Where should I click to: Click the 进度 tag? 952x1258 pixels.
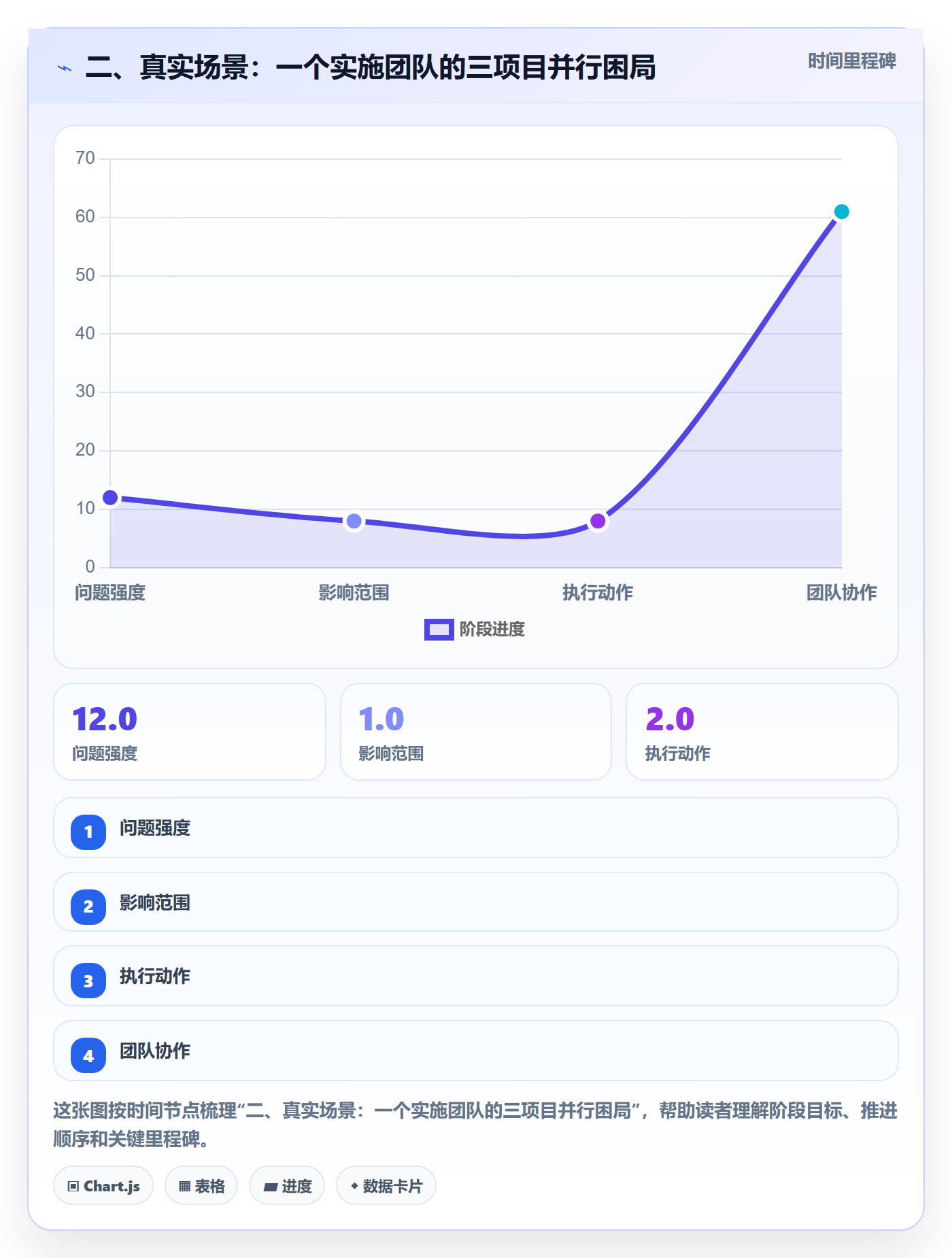287,1186
